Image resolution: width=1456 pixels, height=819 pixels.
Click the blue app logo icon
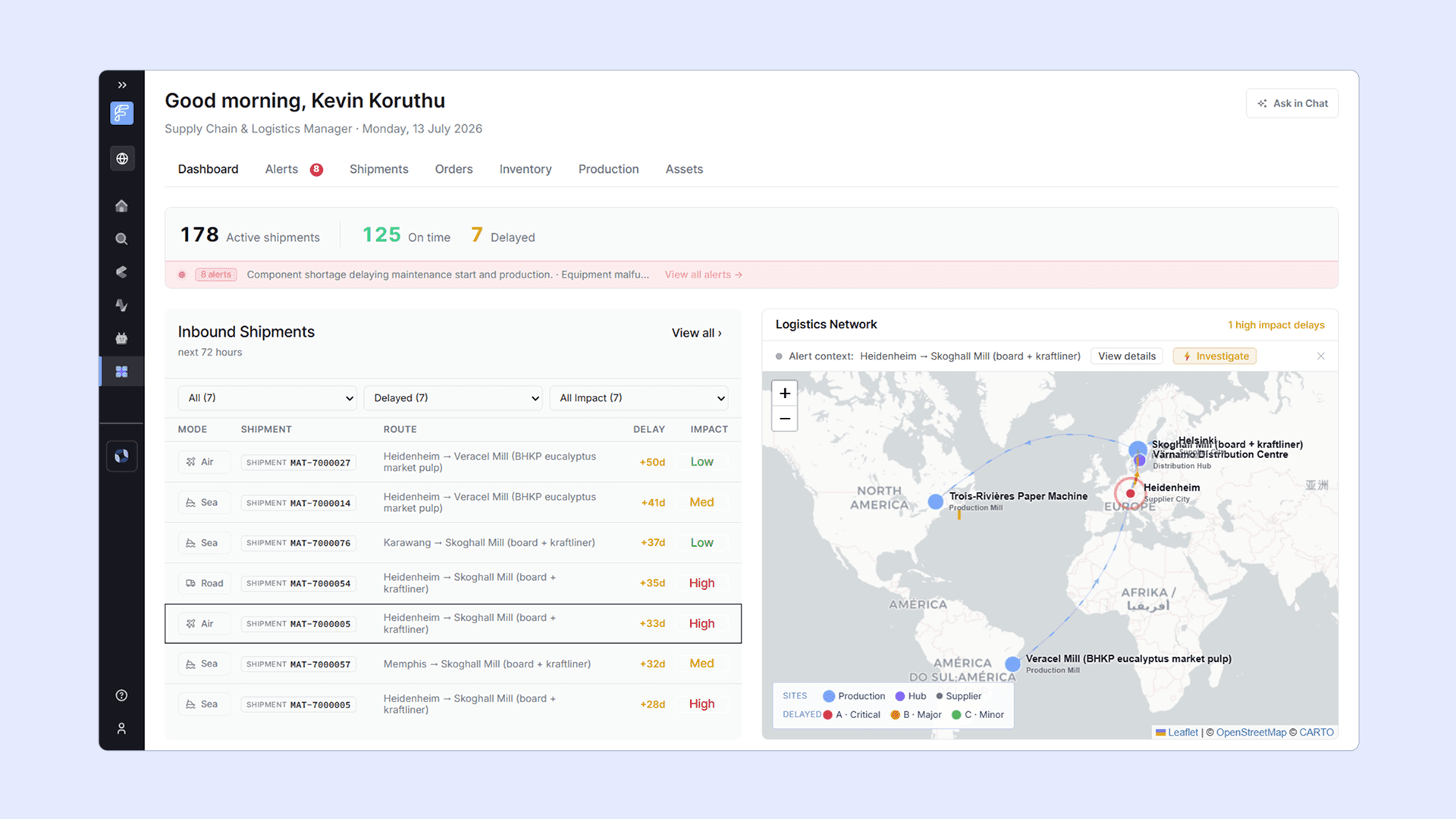tap(122, 113)
